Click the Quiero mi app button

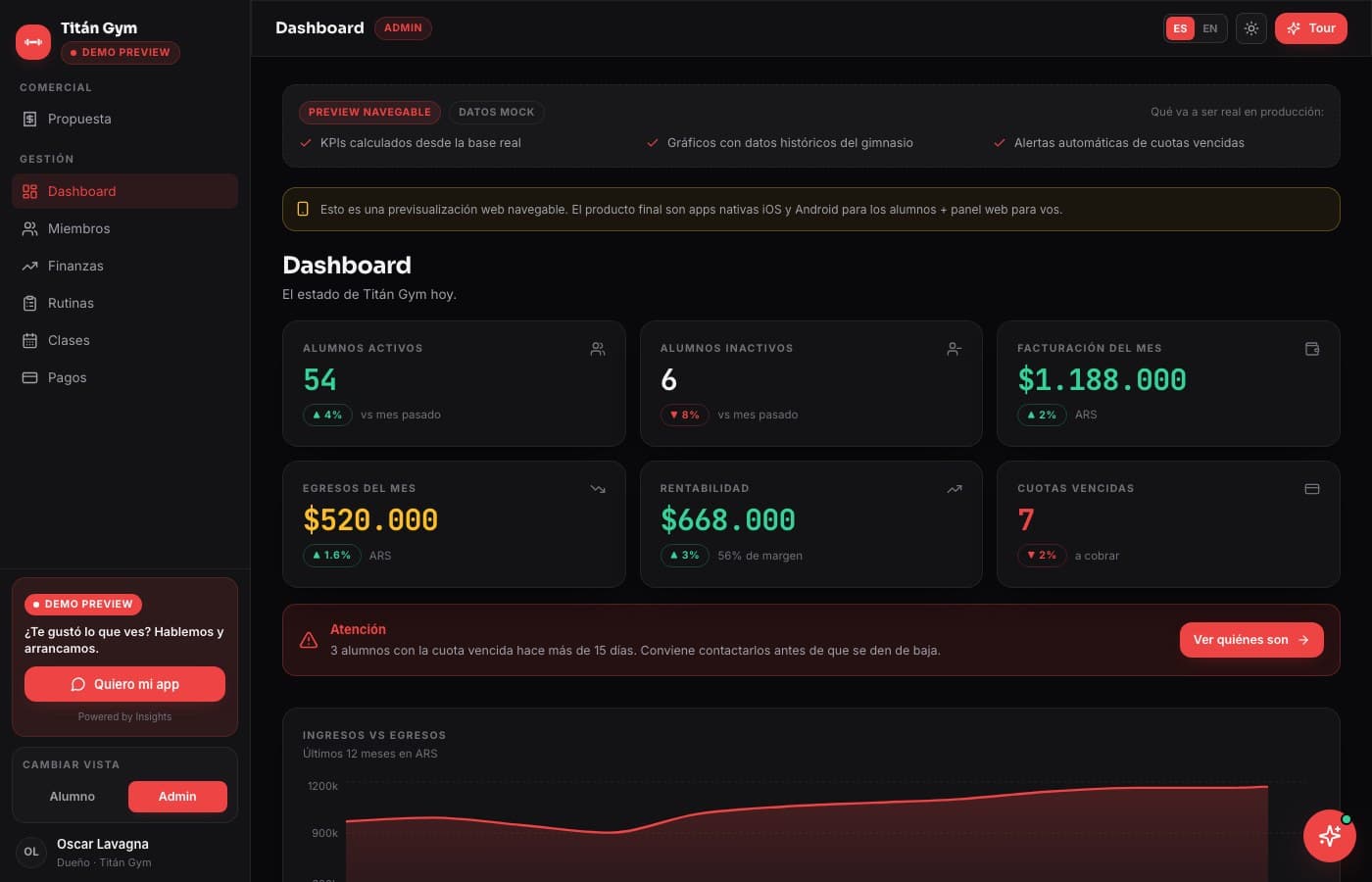(x=124, y=684)
